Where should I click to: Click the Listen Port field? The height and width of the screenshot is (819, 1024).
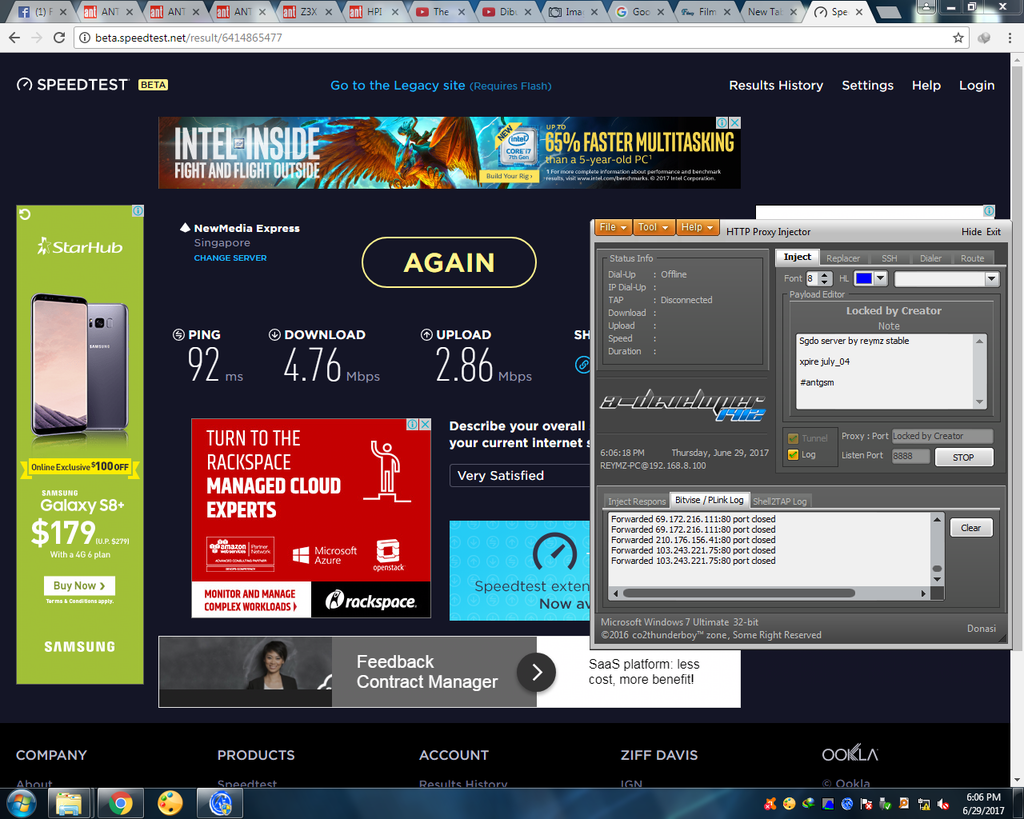(x=910, y=456)
